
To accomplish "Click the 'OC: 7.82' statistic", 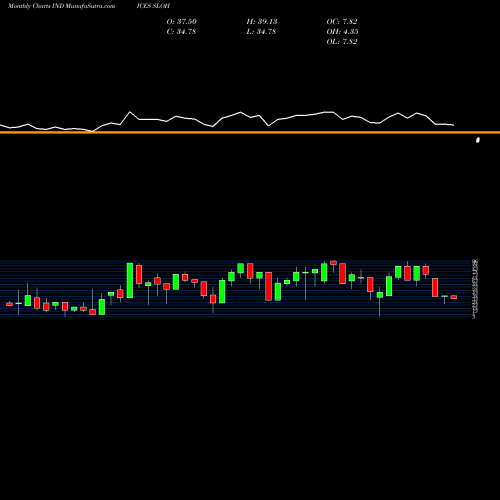I will [x=342, y=21].
